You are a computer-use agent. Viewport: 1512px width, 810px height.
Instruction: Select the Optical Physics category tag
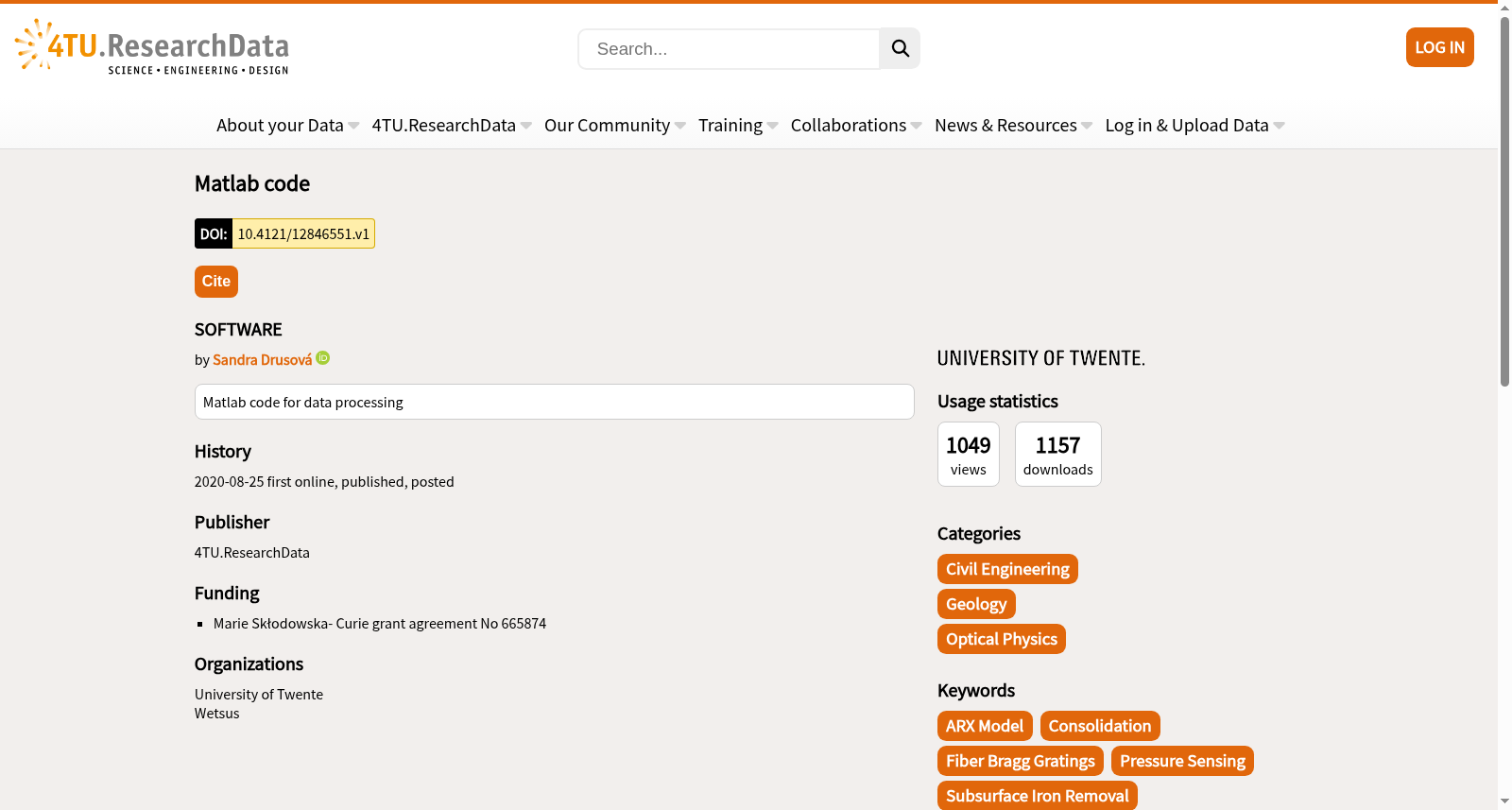[1002, 639]
